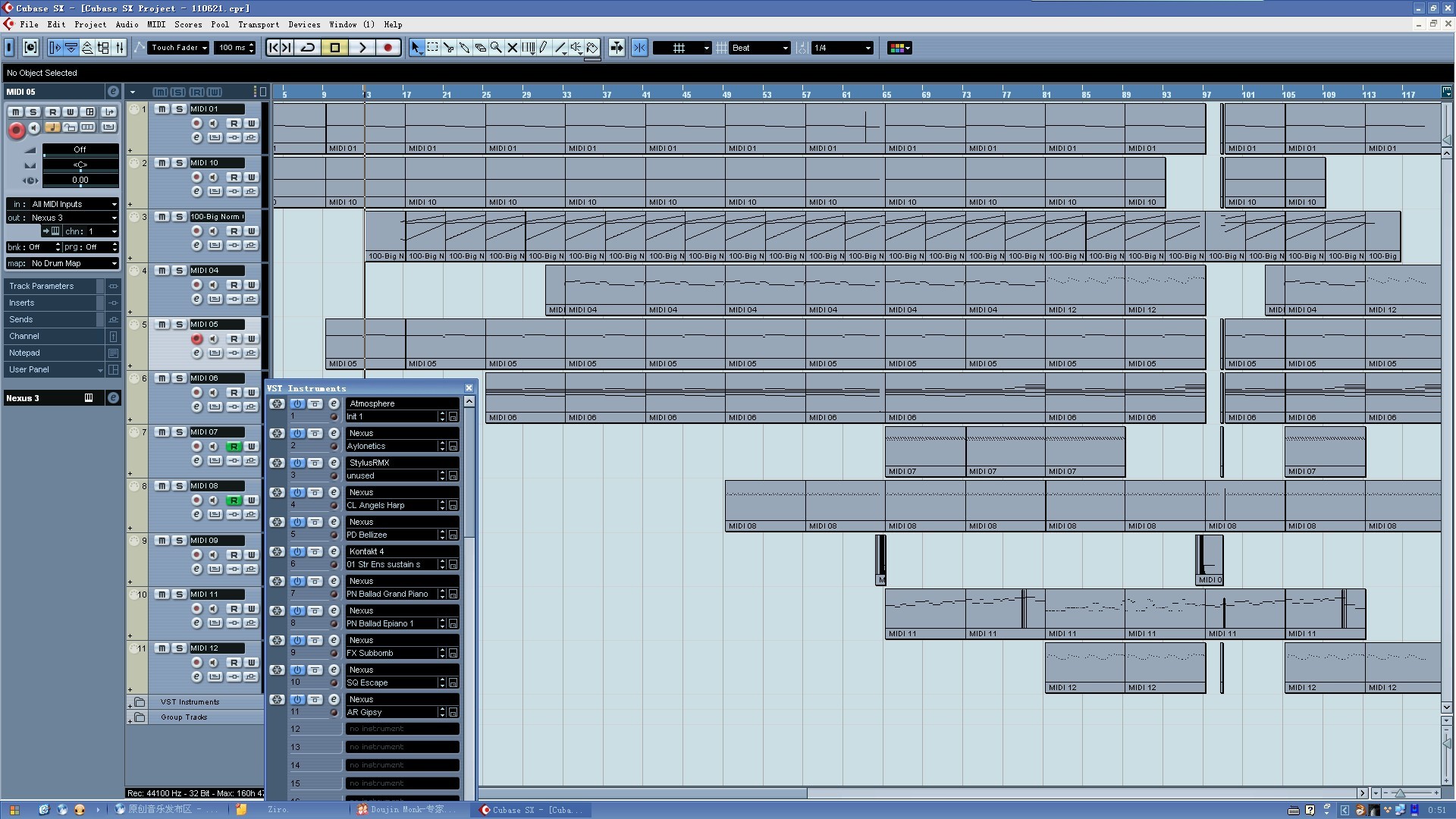Open the Beat grid type dropdown
This screenshot has width=1456, height=819.
760,48
